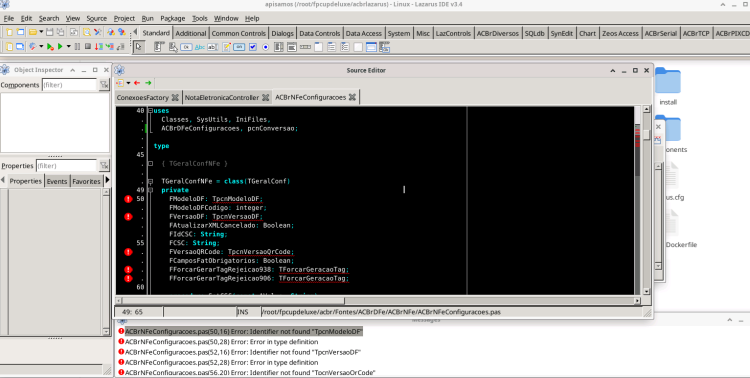Pick the TToggleBox component icon
750x378 pixels.
coord(239,47)
